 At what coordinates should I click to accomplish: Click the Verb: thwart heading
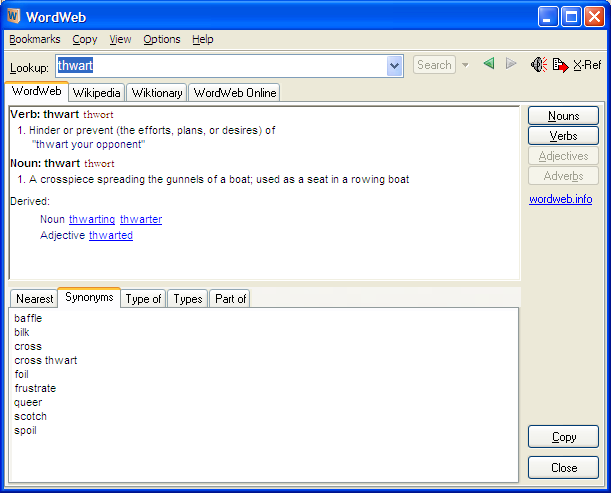pyautogui.click(x=45, y=114)
